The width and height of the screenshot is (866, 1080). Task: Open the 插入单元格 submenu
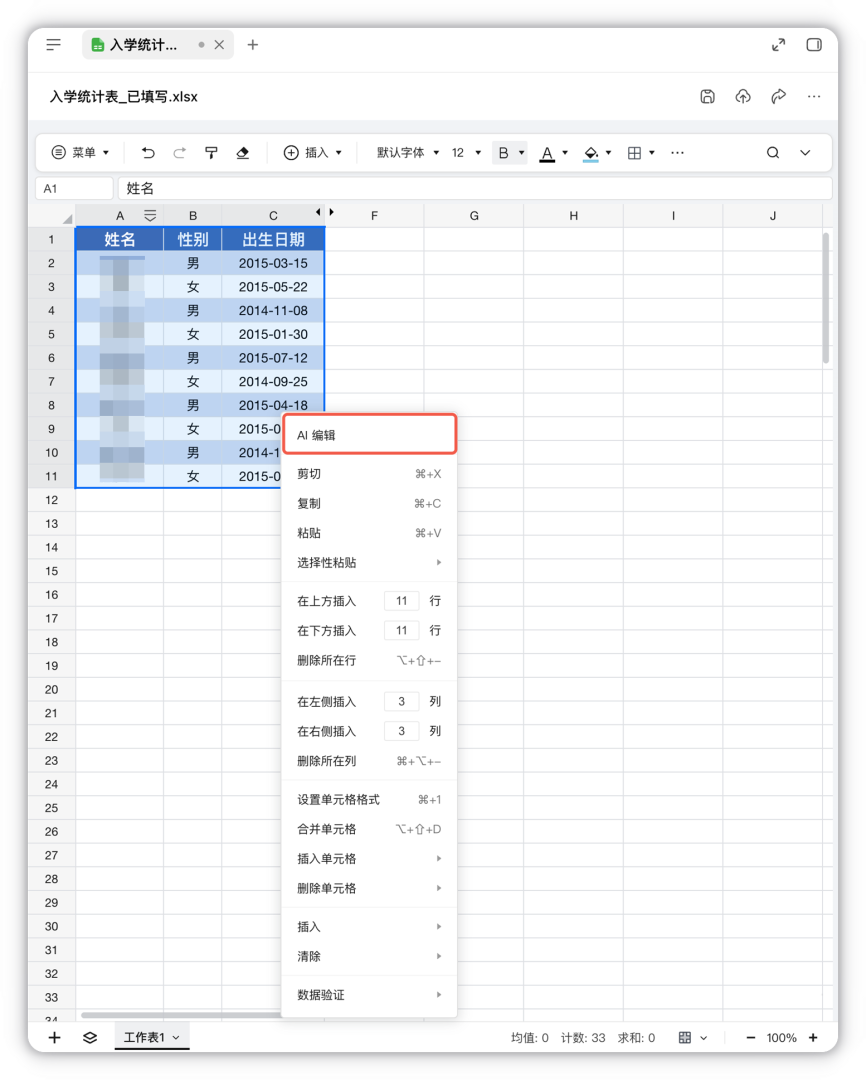click(x=370, y=859)
